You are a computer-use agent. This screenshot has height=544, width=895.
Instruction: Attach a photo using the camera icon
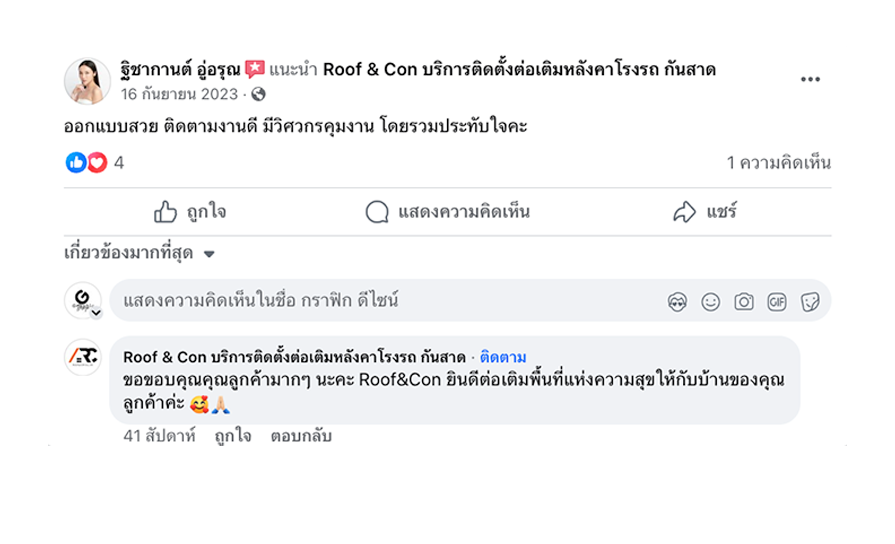coord(743,302)
